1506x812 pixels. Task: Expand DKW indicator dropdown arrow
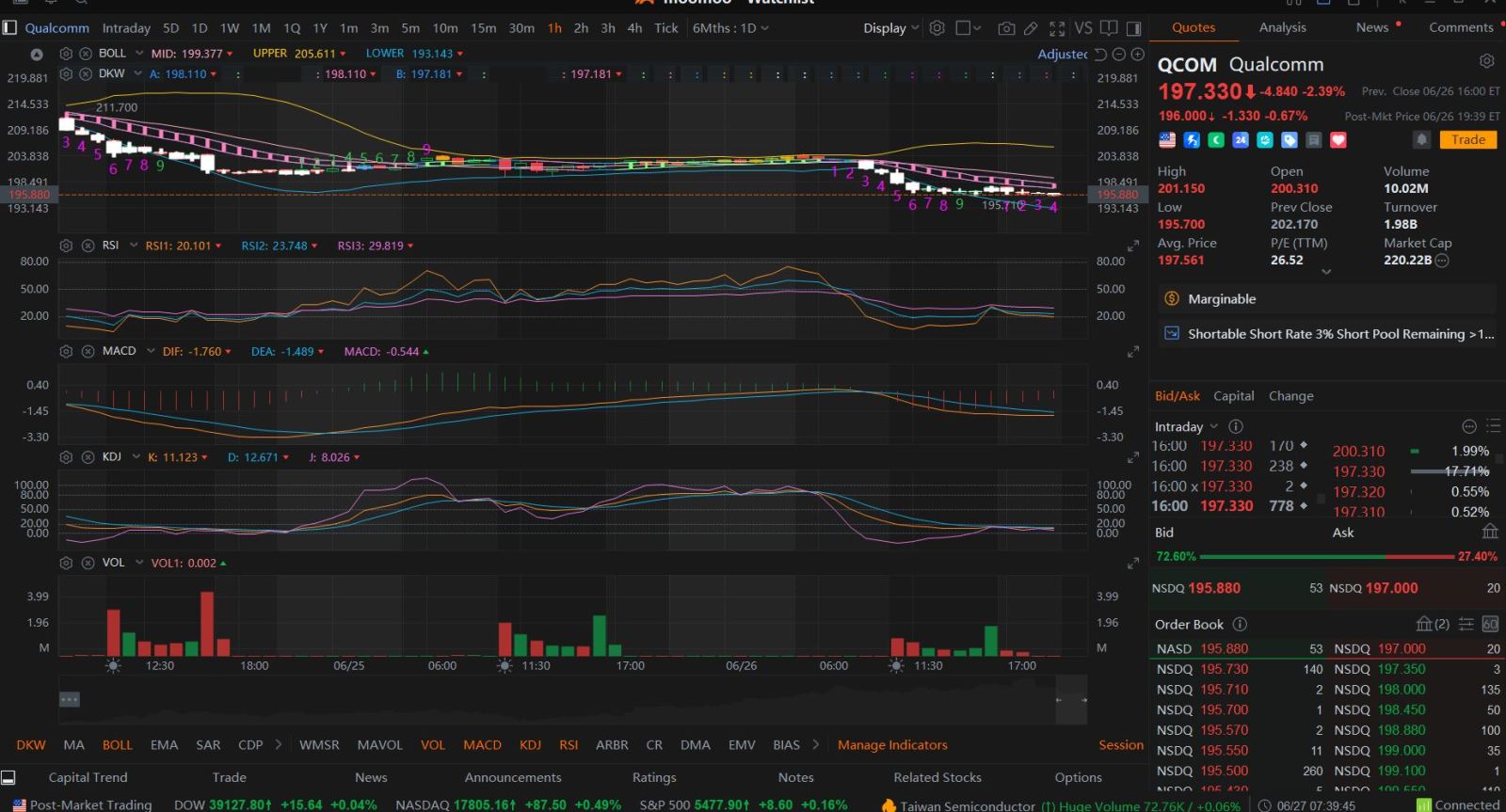(137, 73)
